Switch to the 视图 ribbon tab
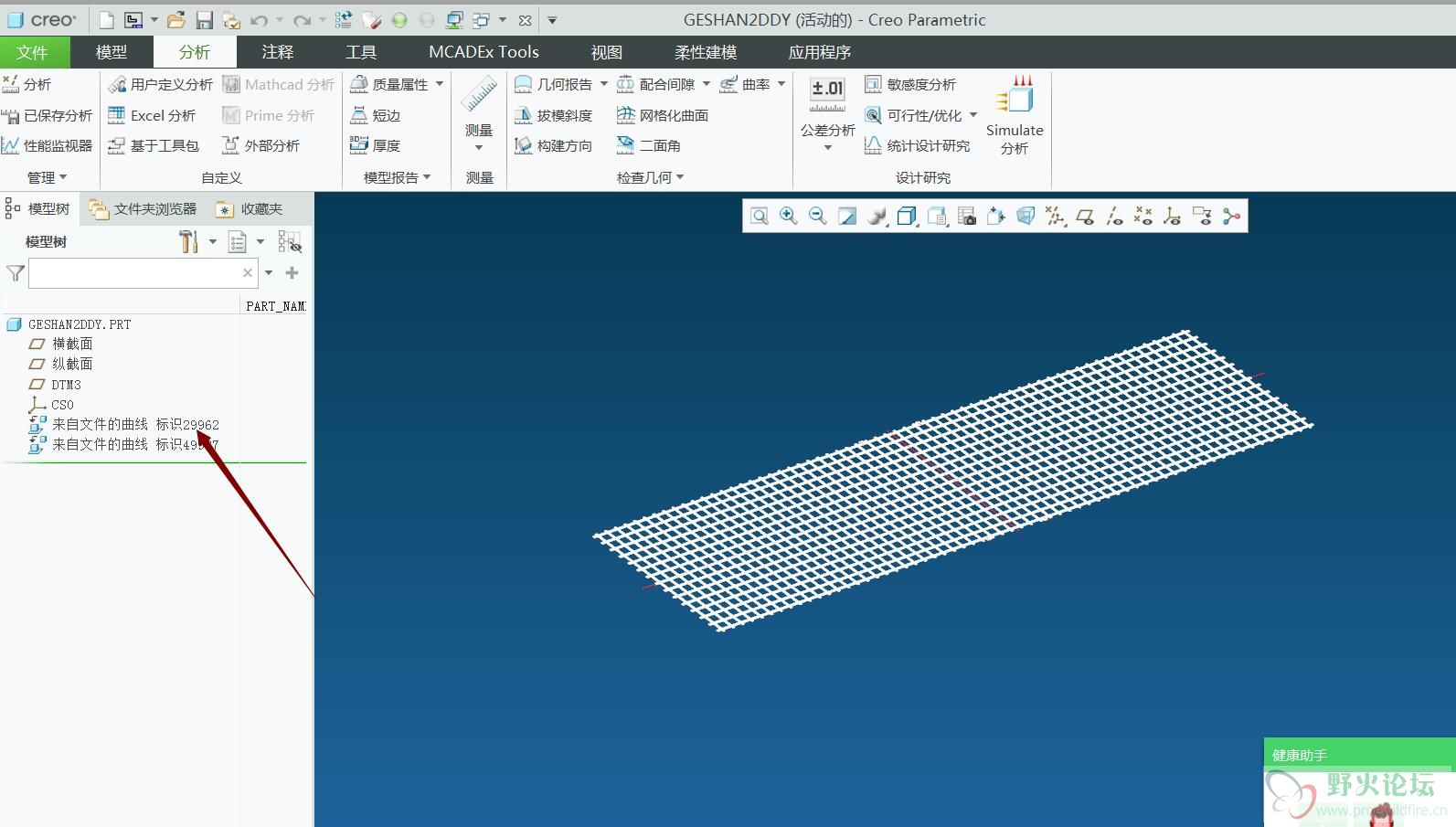1456x827 pixels. 606,52
